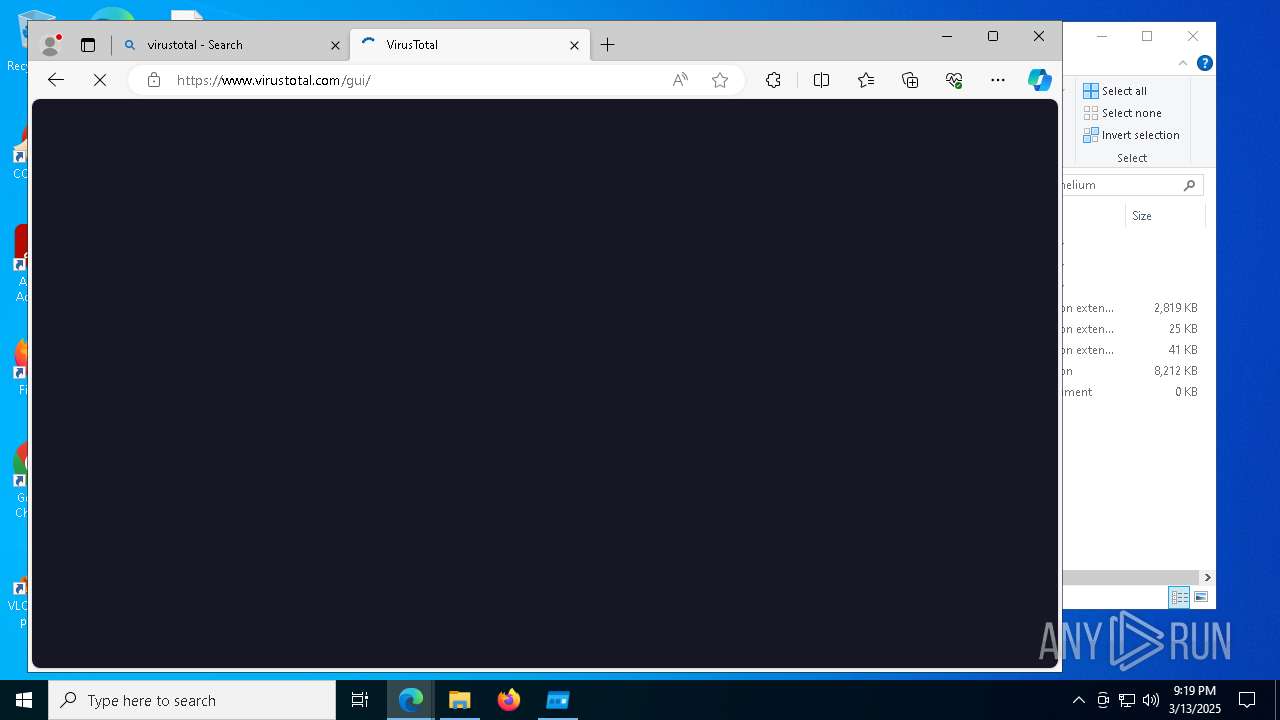1280x720 pixels.
Task: Open network status tray icon
Action: click(1127, 700)
